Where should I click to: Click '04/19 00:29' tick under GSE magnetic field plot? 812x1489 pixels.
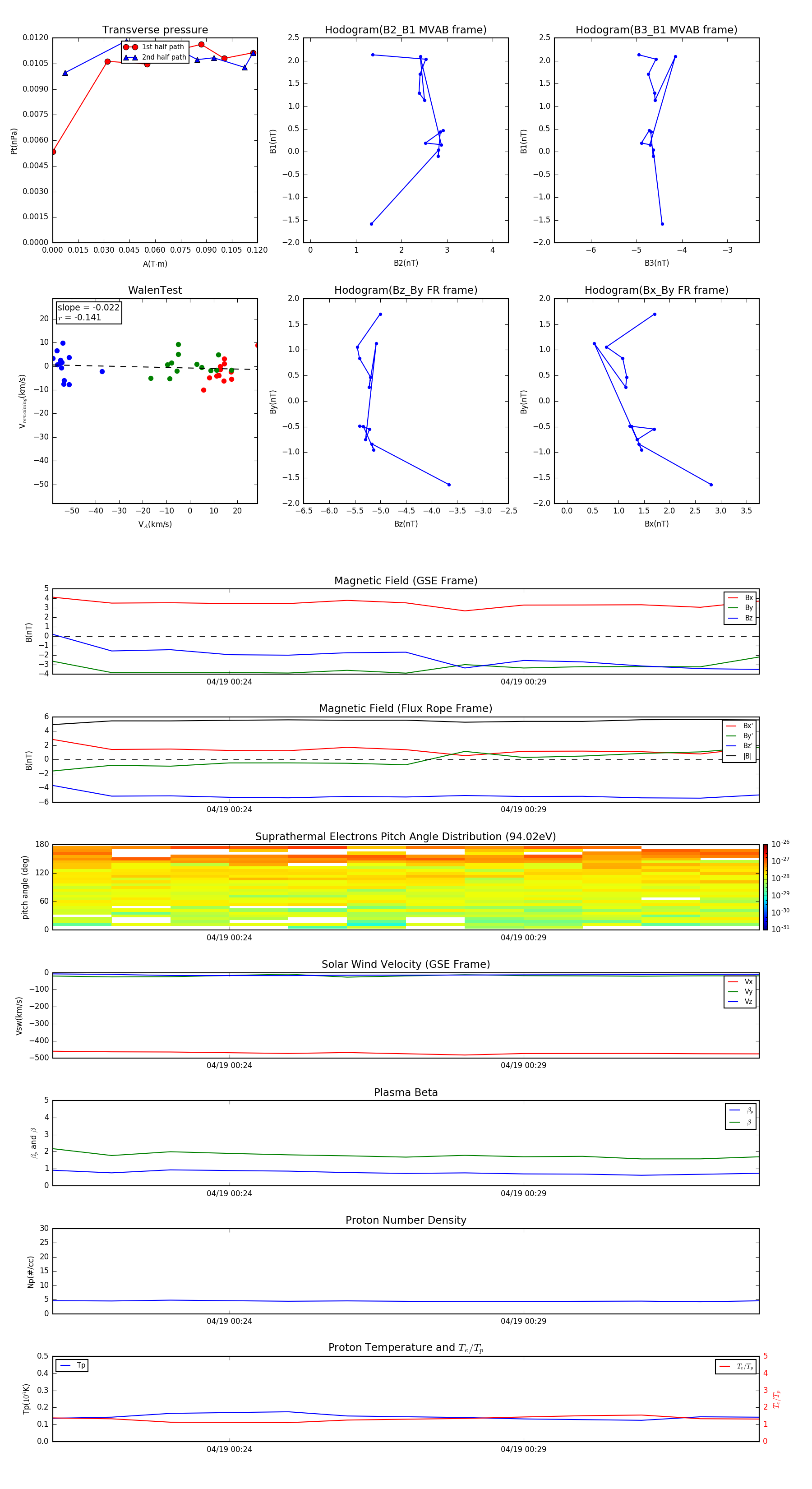[524, 682]
